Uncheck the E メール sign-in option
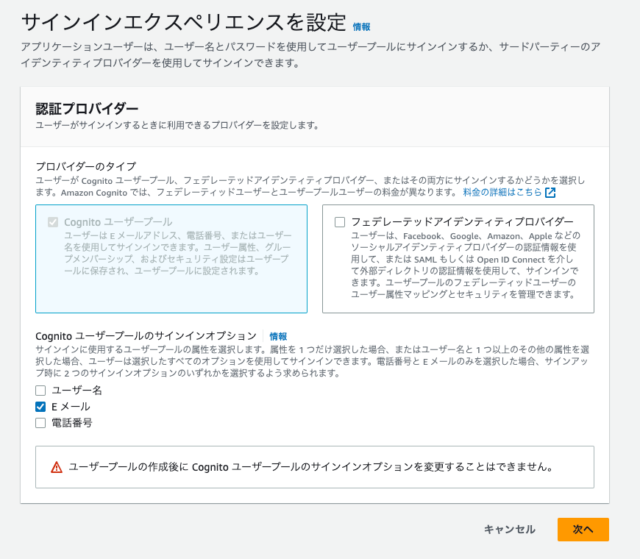Screen dimensions: 640x559 (x=40, y=407)
